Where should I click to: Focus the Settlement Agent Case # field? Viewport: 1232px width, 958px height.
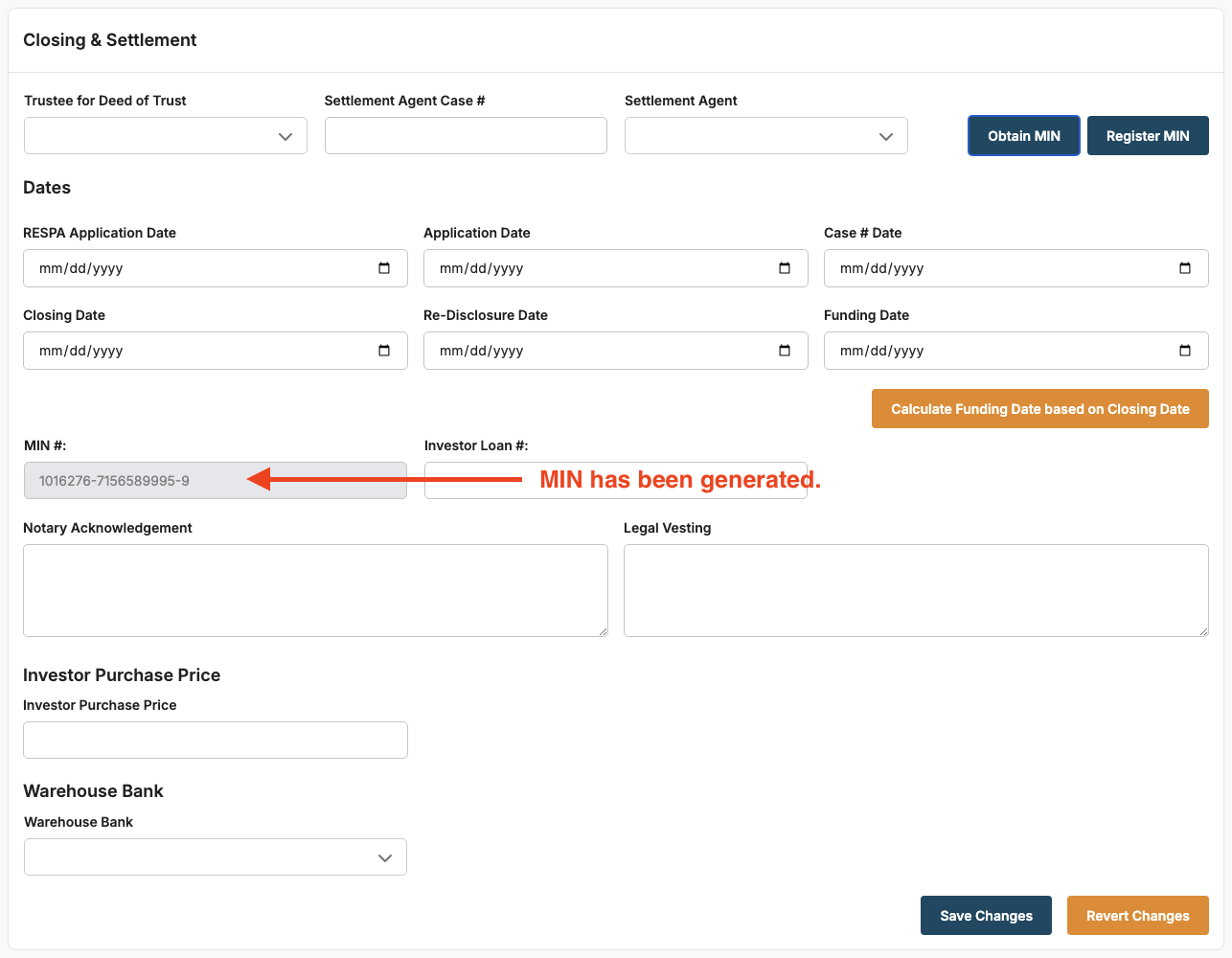click(466, 136)
